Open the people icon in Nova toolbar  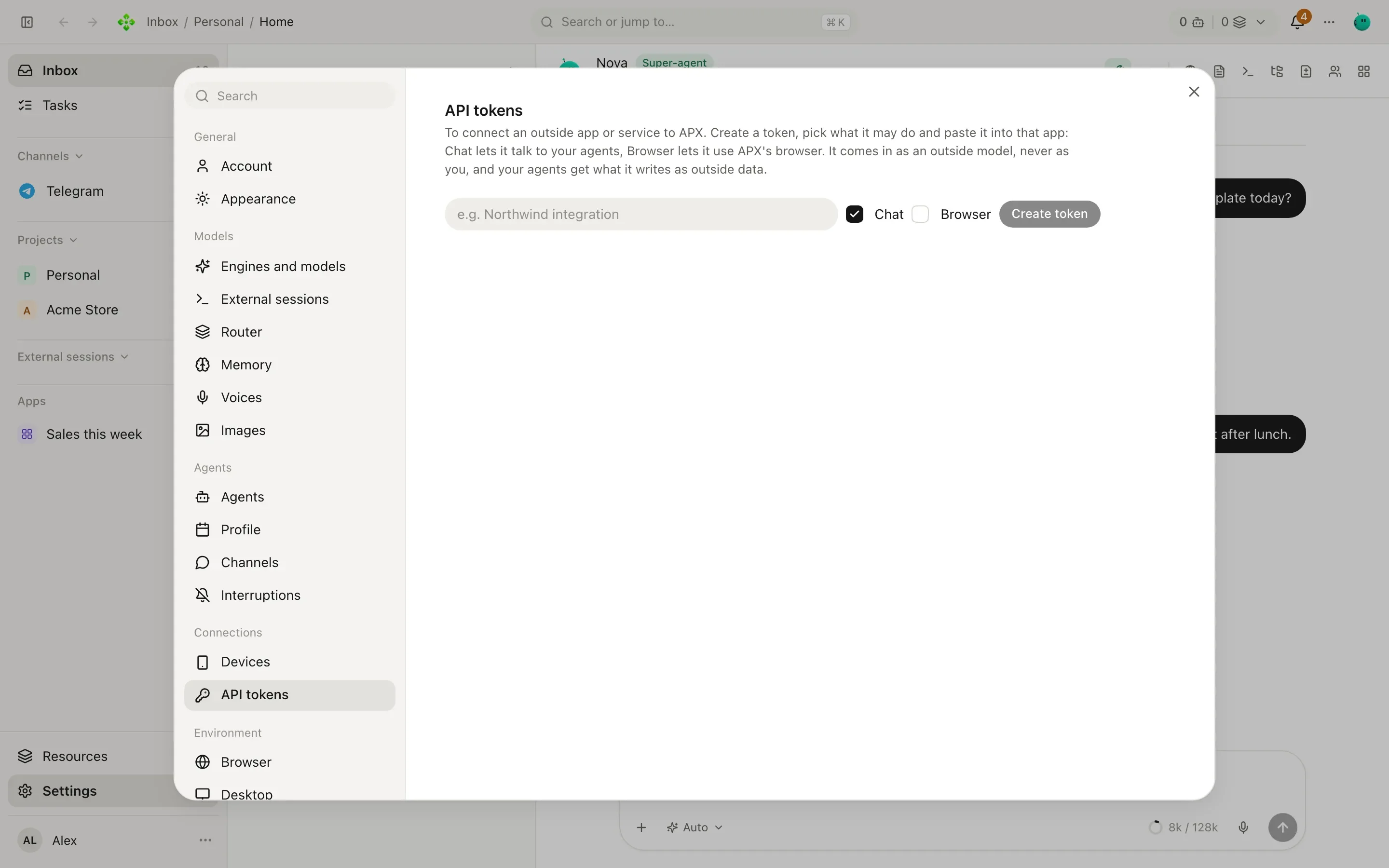pos(1335,71)
